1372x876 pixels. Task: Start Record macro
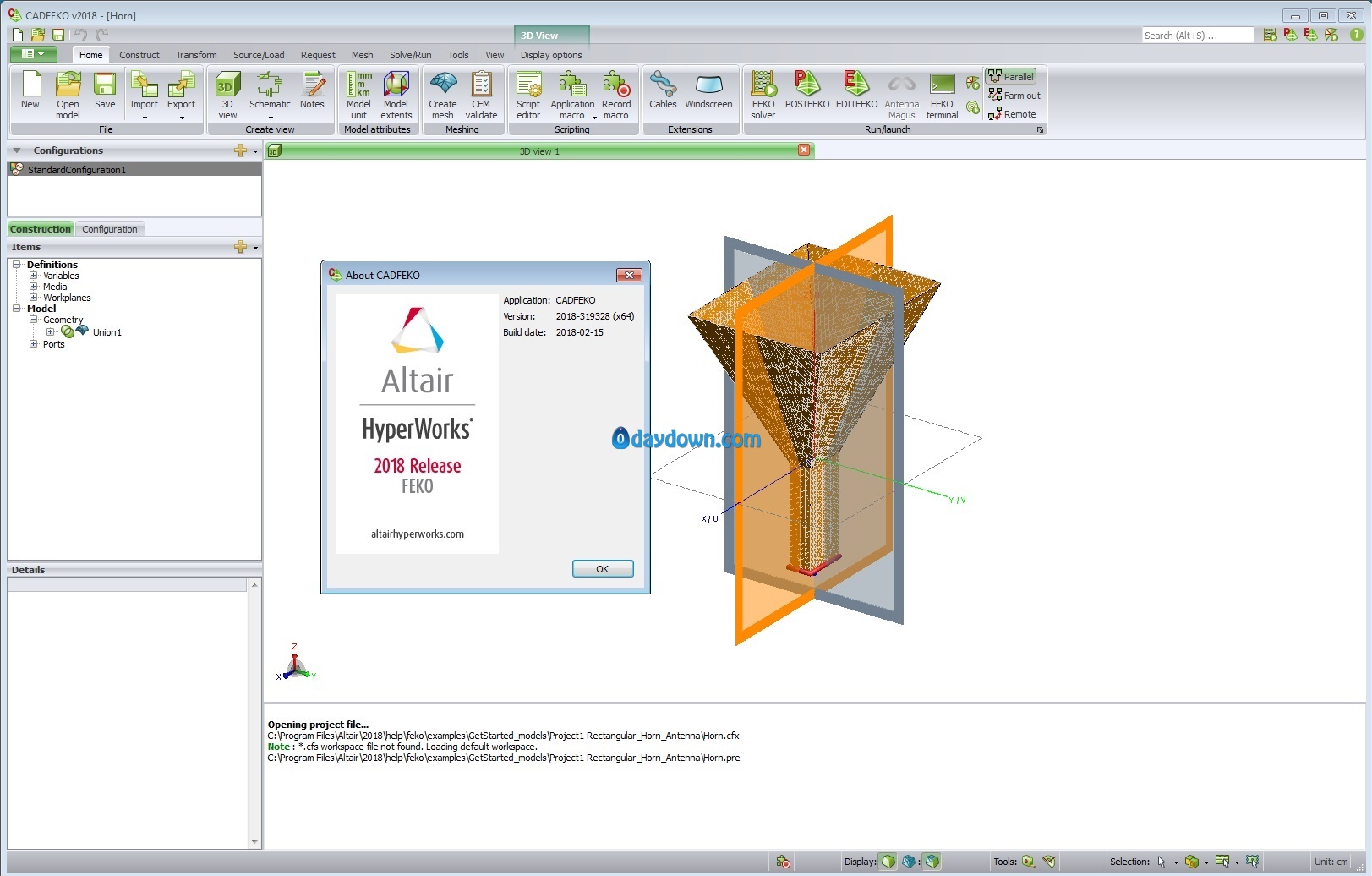[616, 95]
